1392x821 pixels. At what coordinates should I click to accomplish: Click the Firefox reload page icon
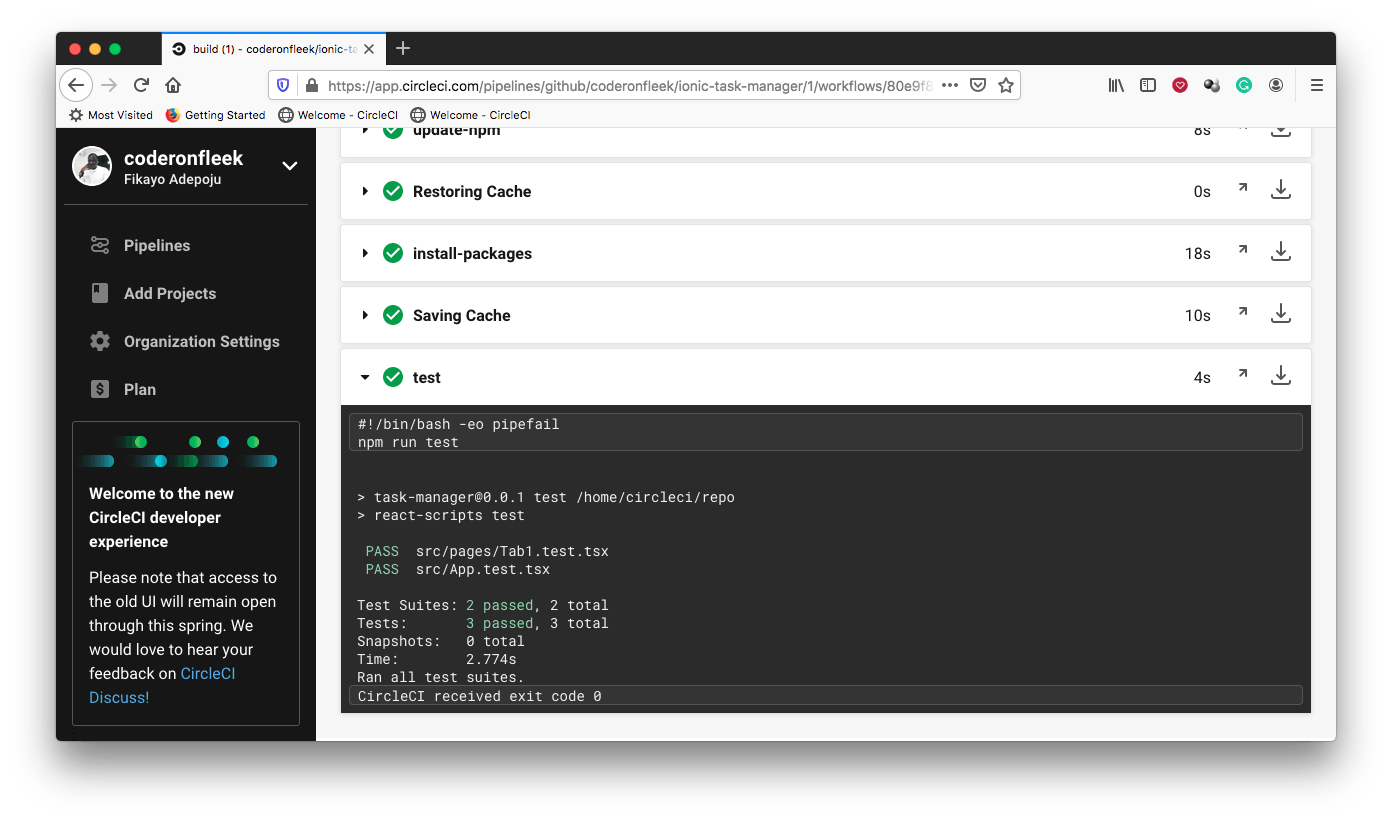[x=141, y=85]
